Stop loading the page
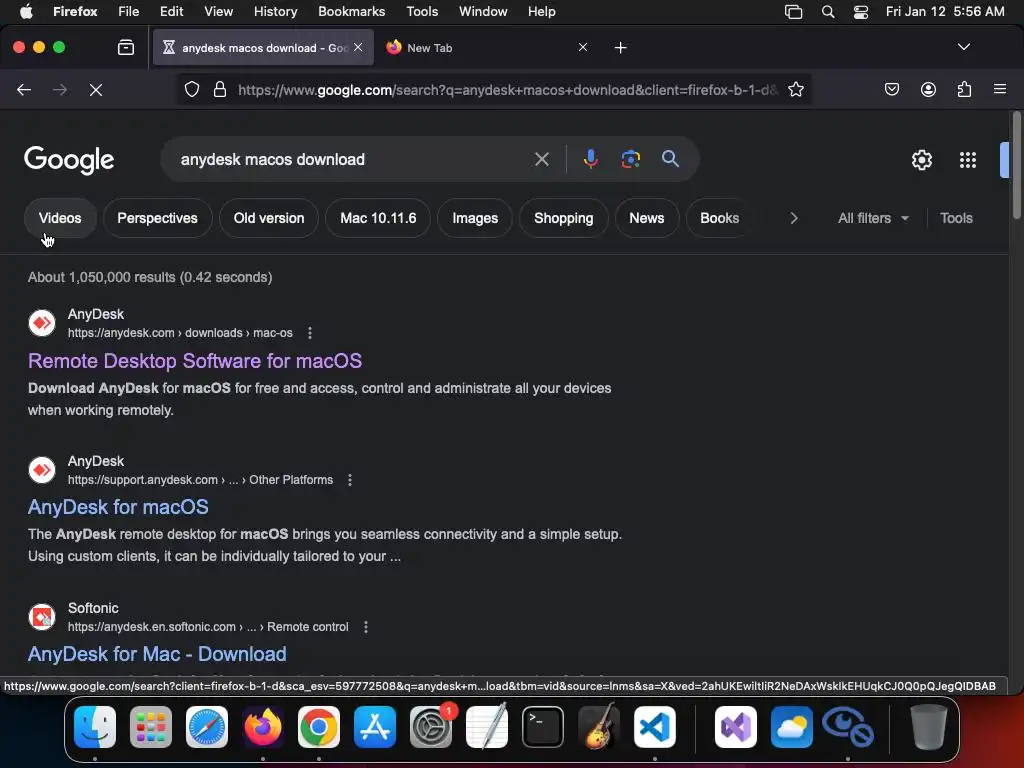Image resolution: width=1024 pixels, height=768 pixels. coord(95,89)
